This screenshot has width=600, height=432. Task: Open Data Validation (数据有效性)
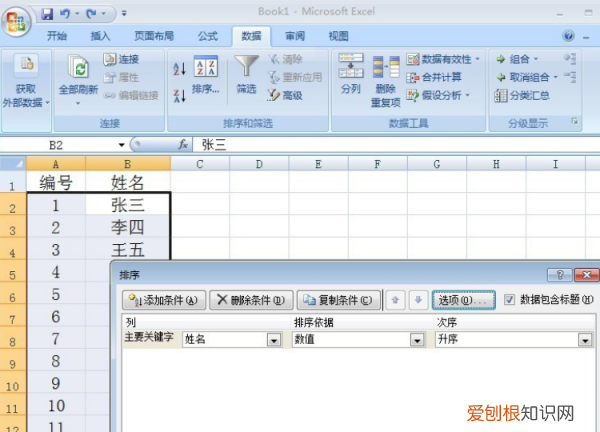click(x=439, y=59)
